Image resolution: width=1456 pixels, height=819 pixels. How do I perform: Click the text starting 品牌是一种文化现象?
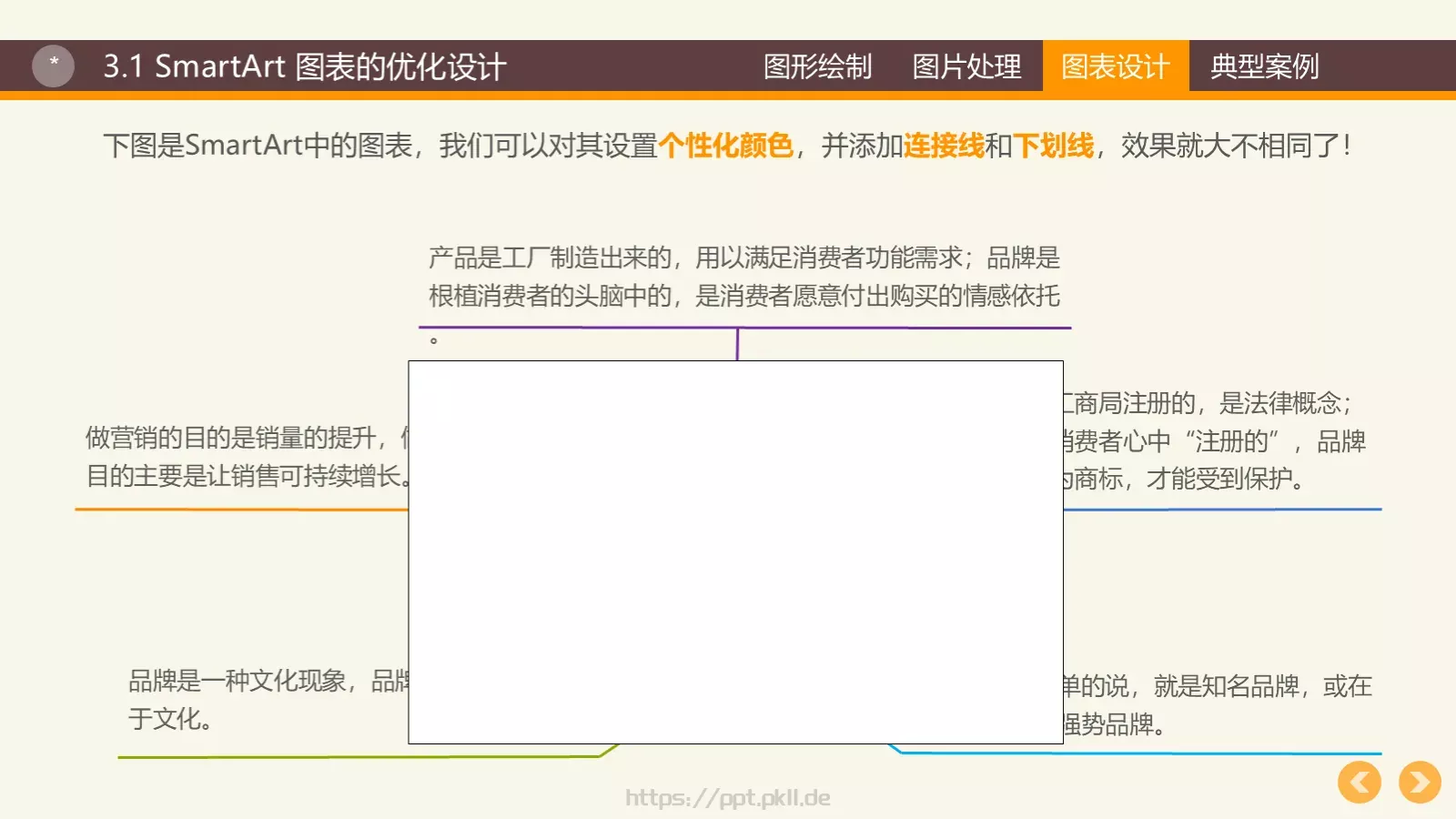[268, 681]
